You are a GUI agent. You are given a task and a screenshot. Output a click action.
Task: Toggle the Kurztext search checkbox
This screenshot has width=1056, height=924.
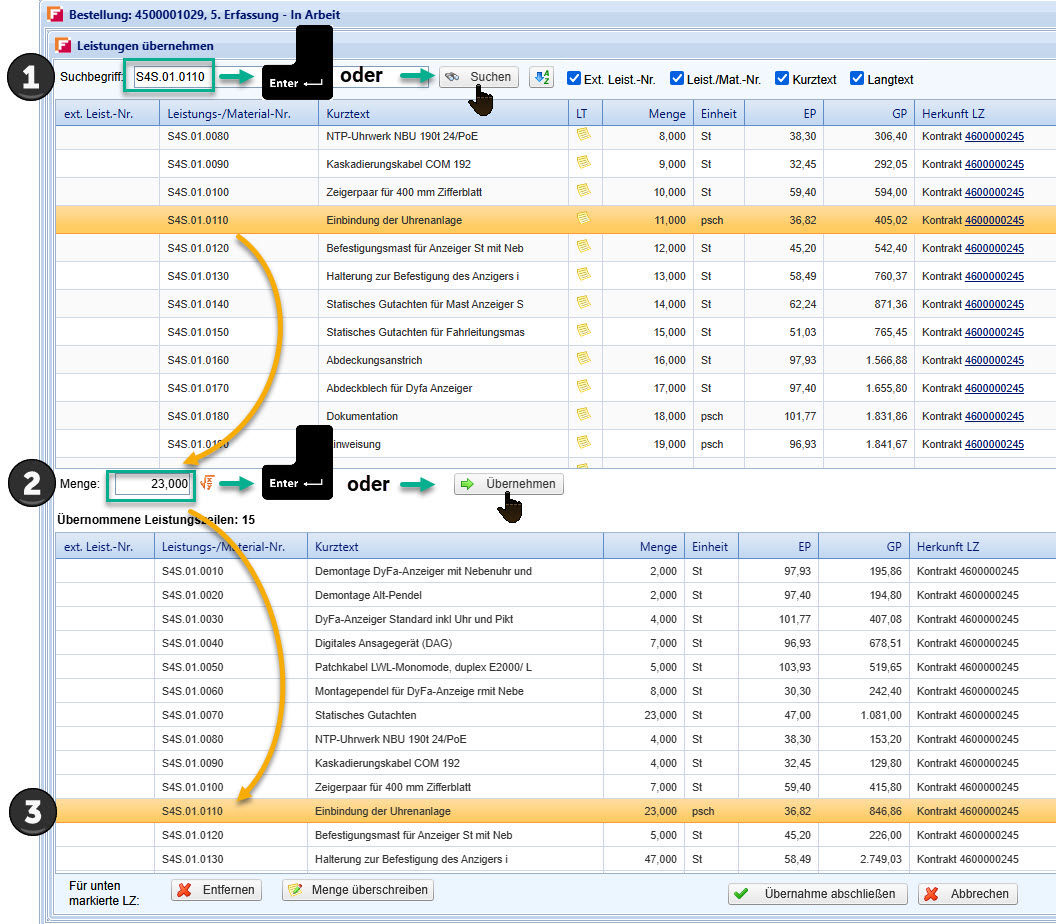pos(782,79)
